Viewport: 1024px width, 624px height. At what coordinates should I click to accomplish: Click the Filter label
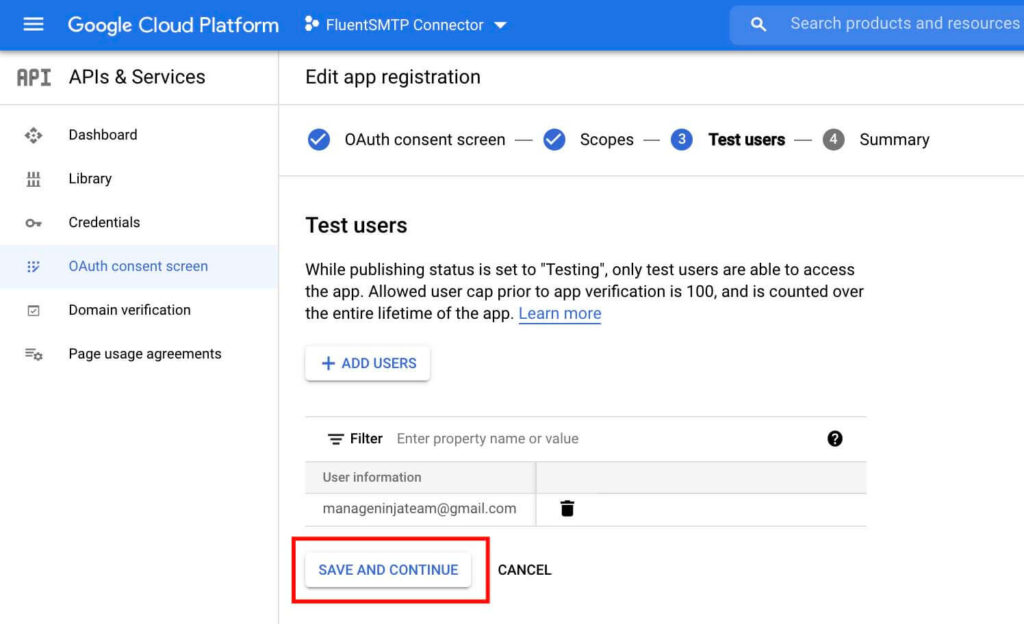(366, 439)
